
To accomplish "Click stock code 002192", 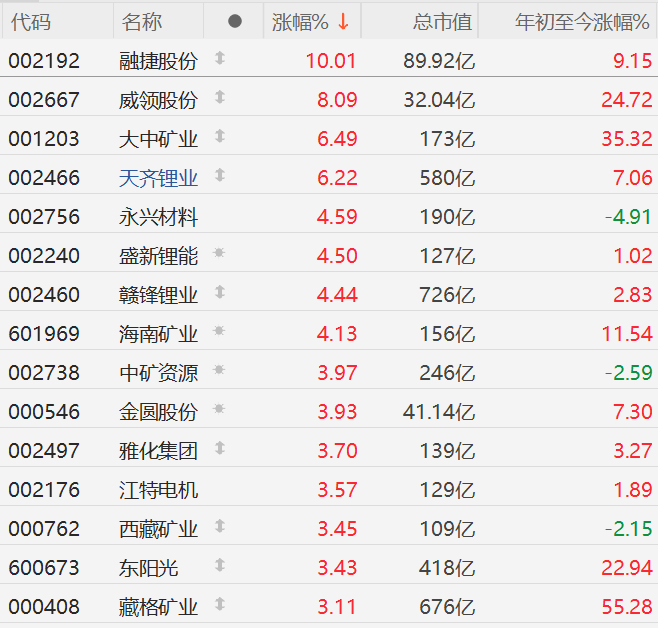I will point(44,61).
